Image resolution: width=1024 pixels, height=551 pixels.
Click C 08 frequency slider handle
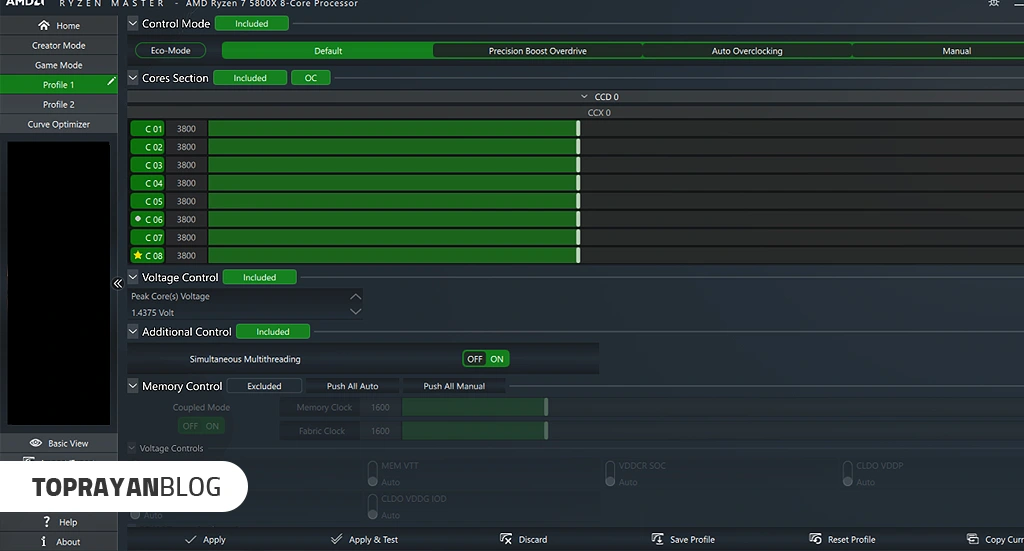click(578, 255)
